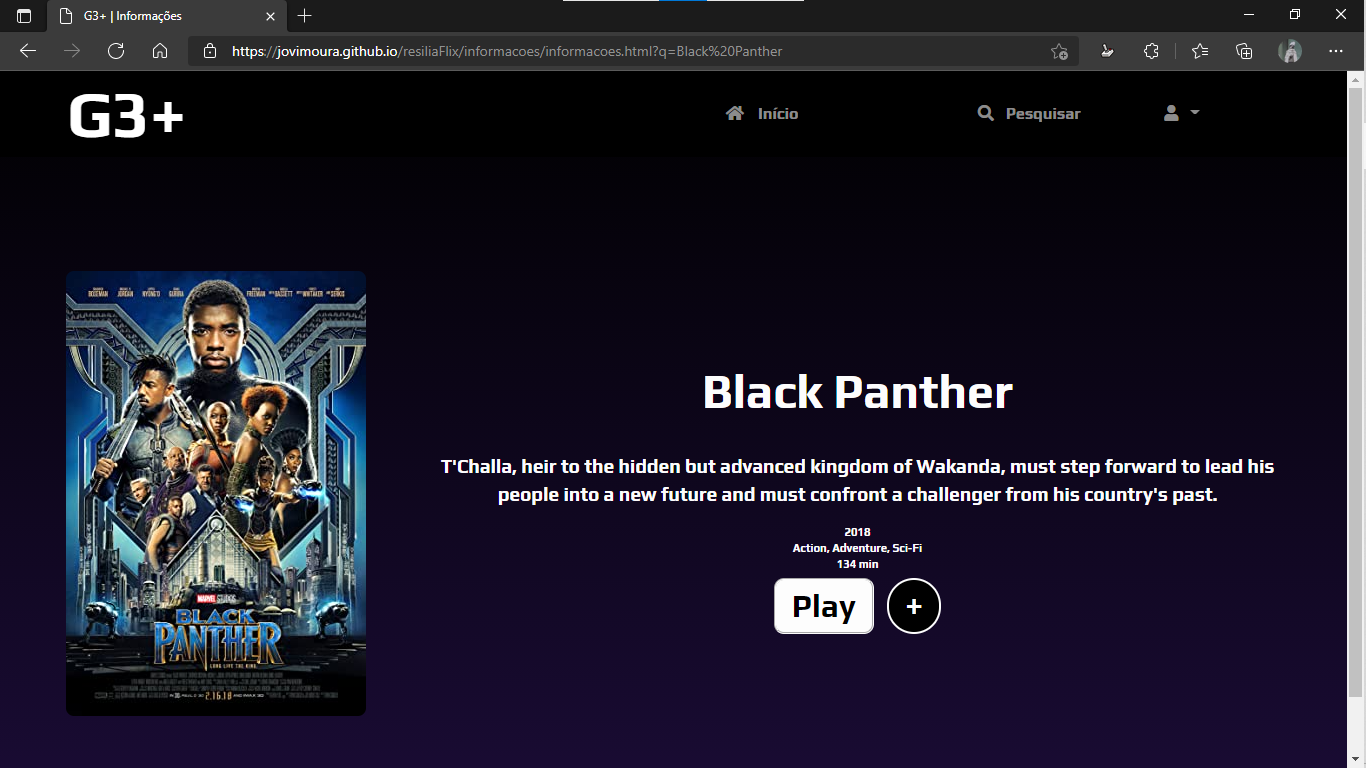Open the Pesquisar search link
1366x768 pixels.
(x=1029, y=114)
